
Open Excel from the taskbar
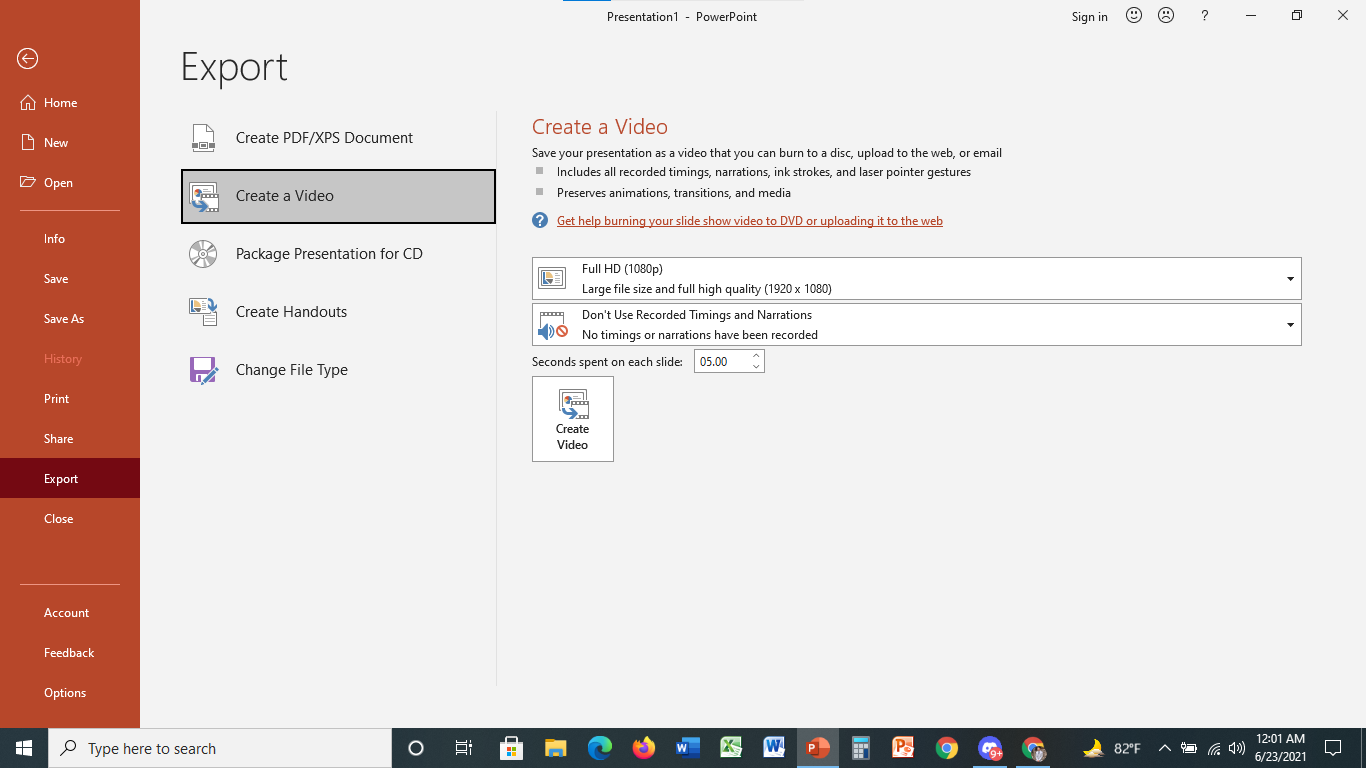731,748
